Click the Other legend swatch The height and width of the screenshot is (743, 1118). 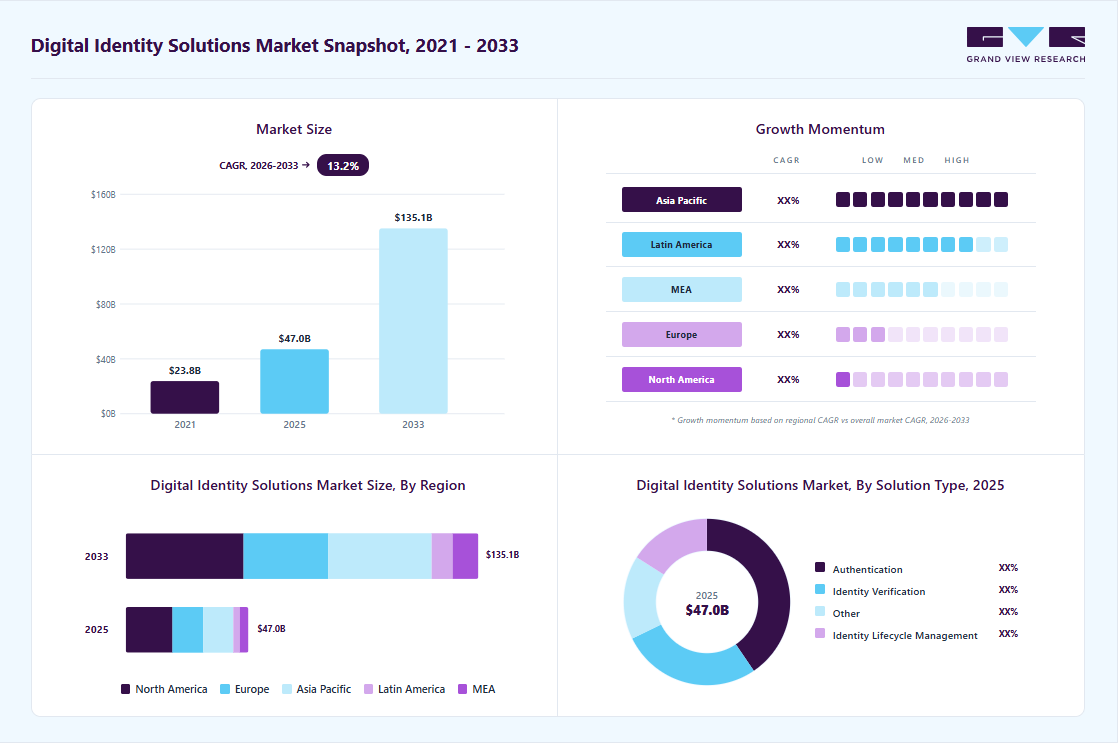click(820, 612)
